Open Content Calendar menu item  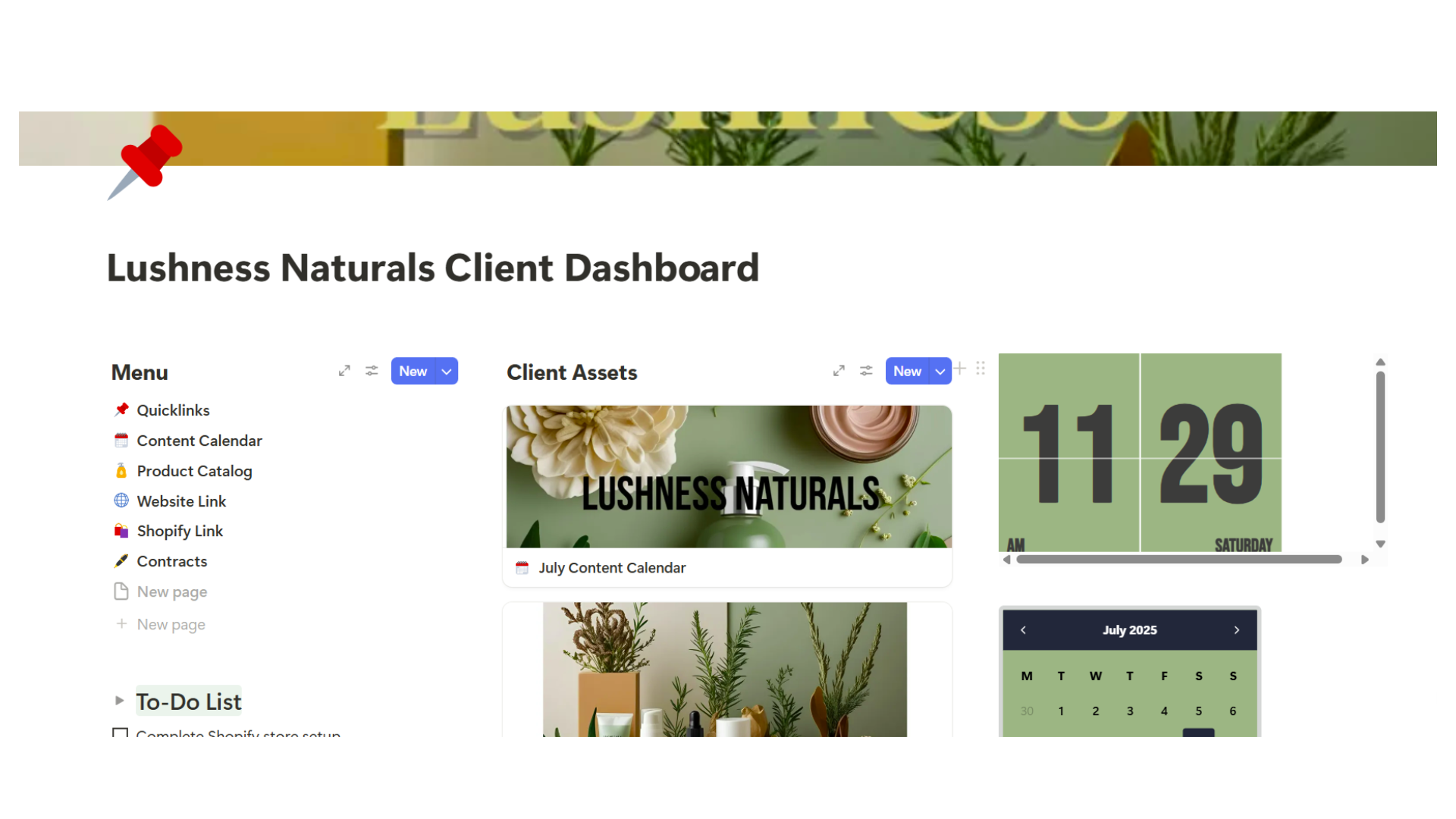pyautogui.click(x=199, y=441)
